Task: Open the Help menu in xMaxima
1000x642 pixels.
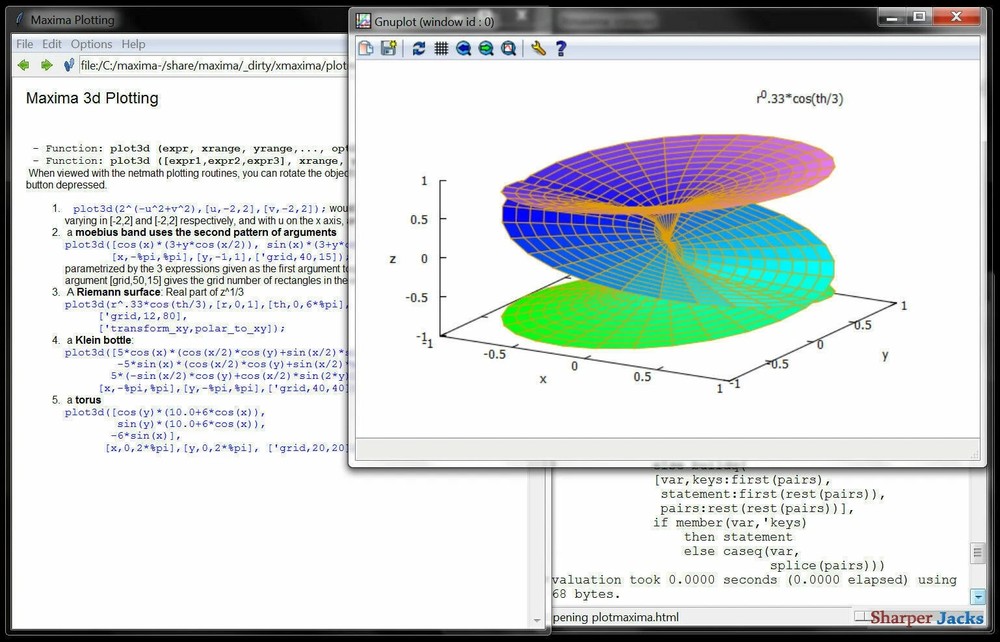Action: (133, 44)
